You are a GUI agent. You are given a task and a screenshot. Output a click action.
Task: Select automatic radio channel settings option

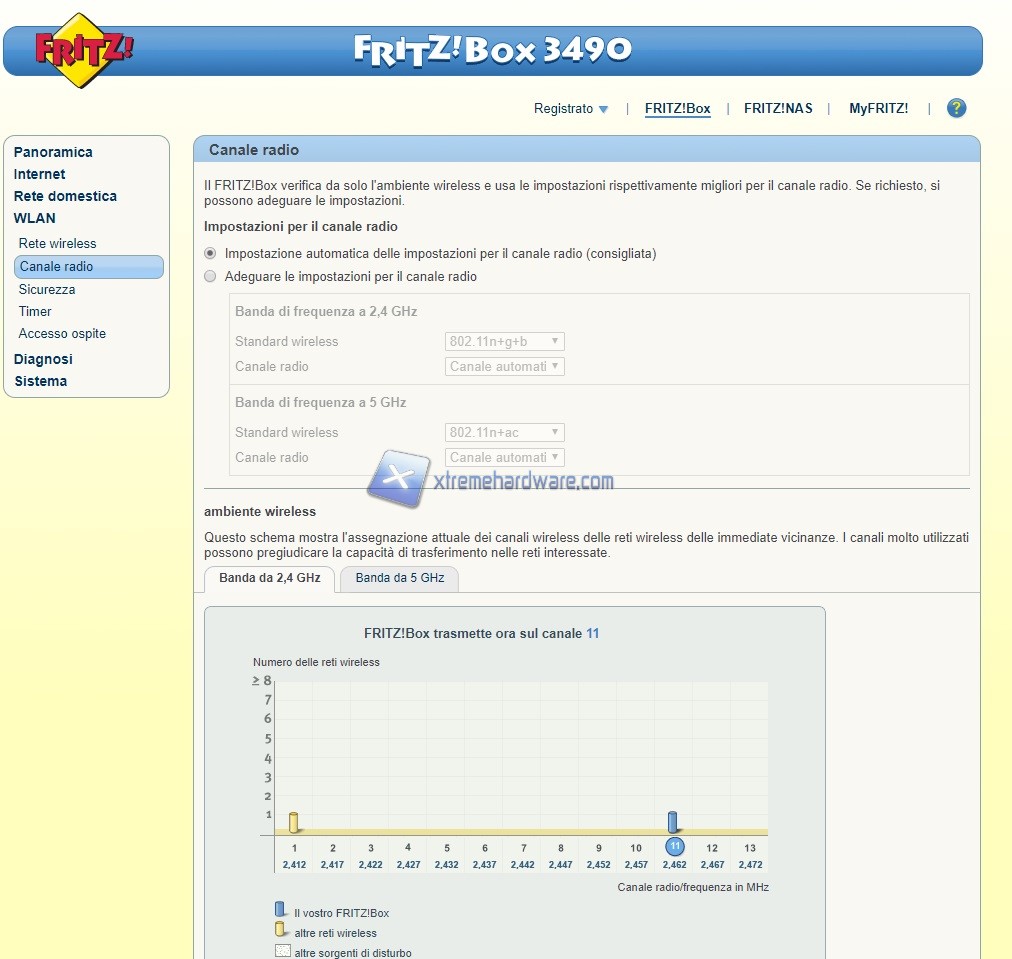coord(210,254)
